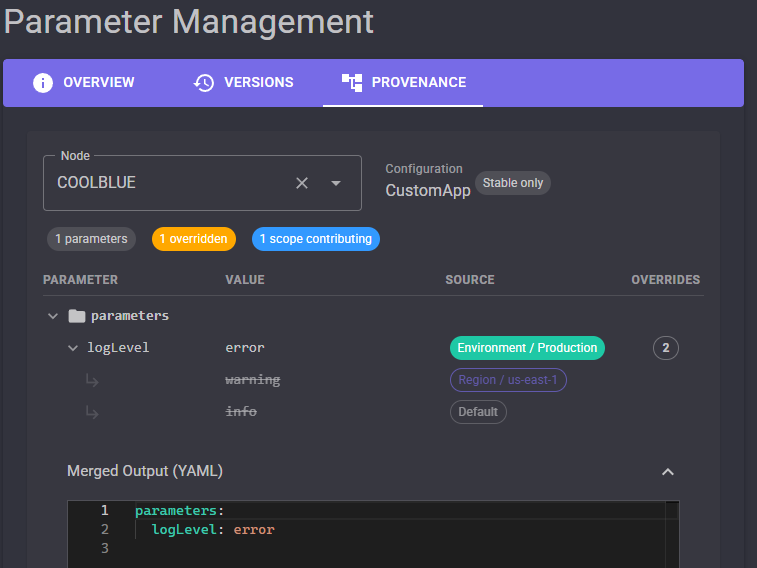The width and height of the screenshot is (757, 568).
Task: Select the Provenance tab
Action: (403, 83)
